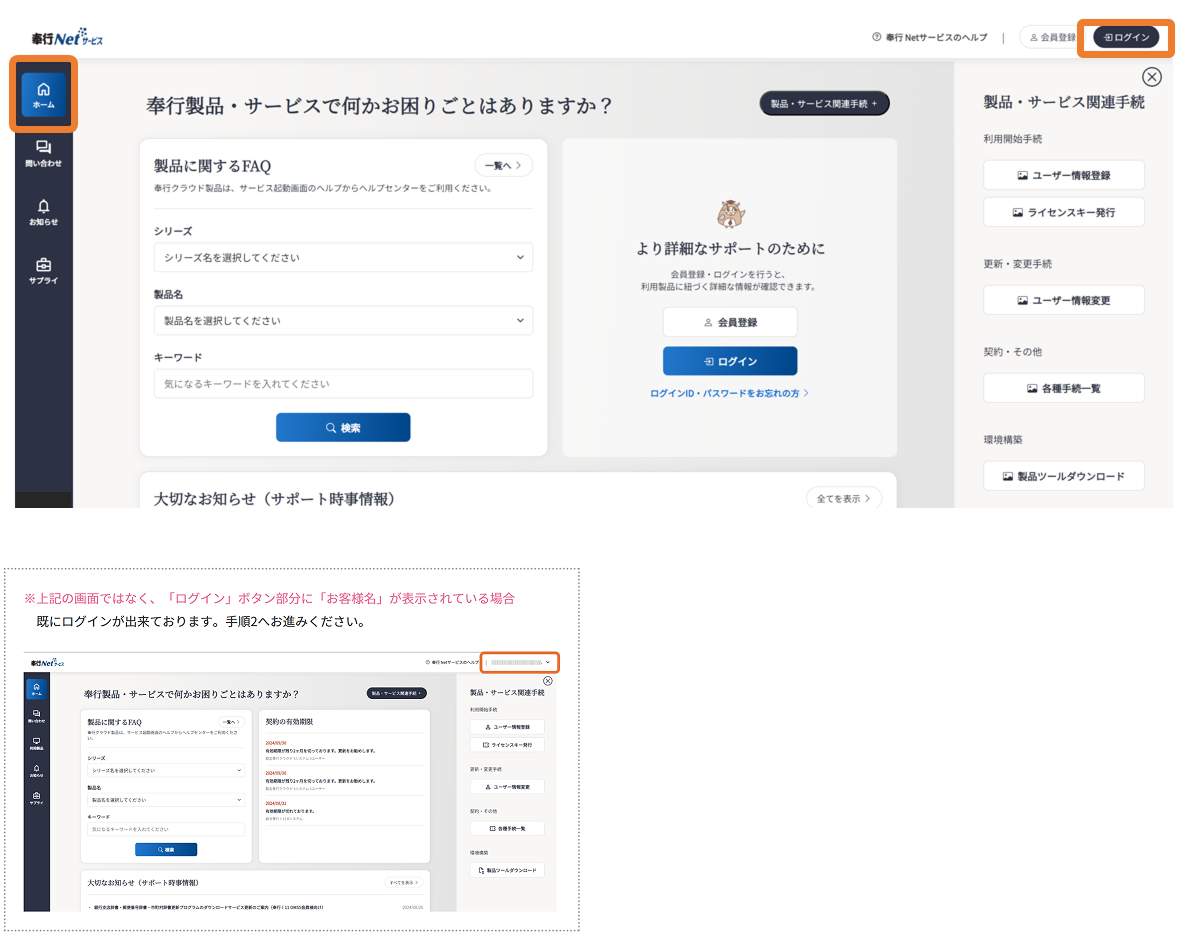Screen dimensions: 1180x936
Task: Open the 問い合わせ sidebar icon
Action: 43,153
